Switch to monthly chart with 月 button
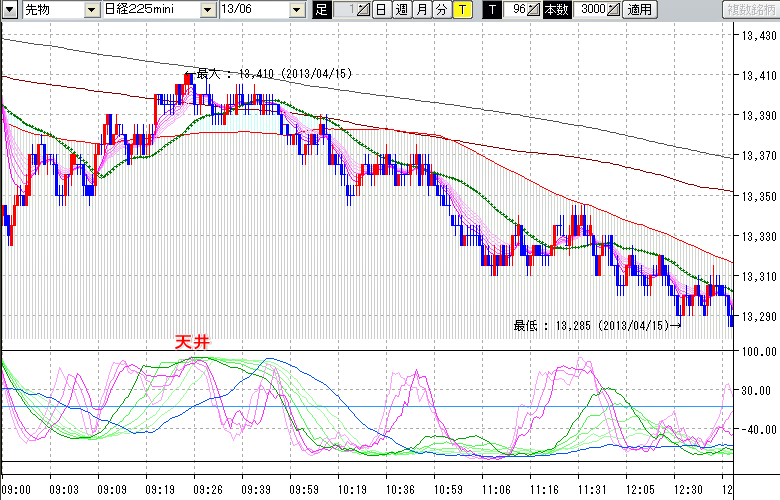 coord(422,10)
